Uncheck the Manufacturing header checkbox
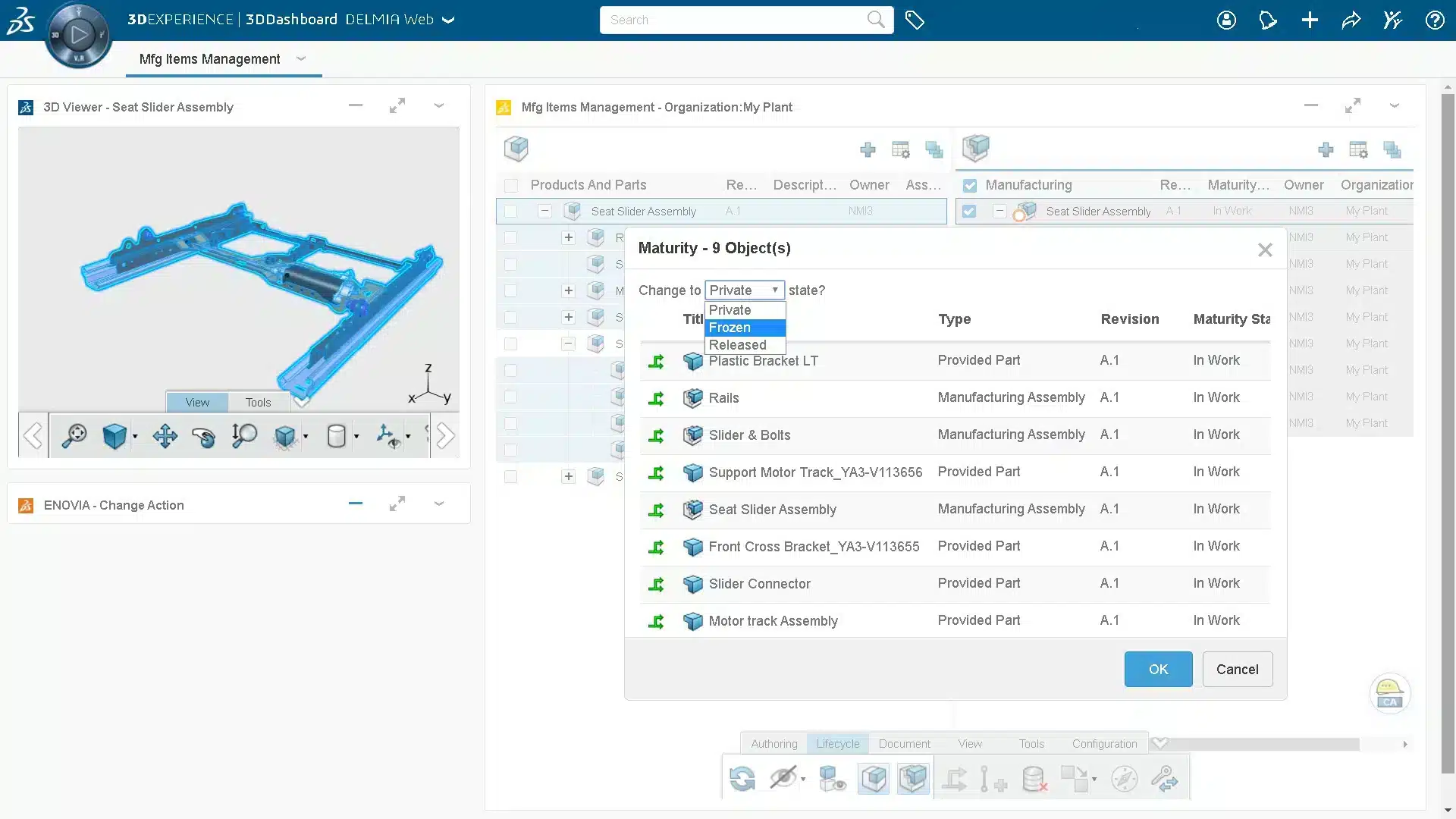The width and height of the screenshot is (1456, 819). [x=969, y=185]
